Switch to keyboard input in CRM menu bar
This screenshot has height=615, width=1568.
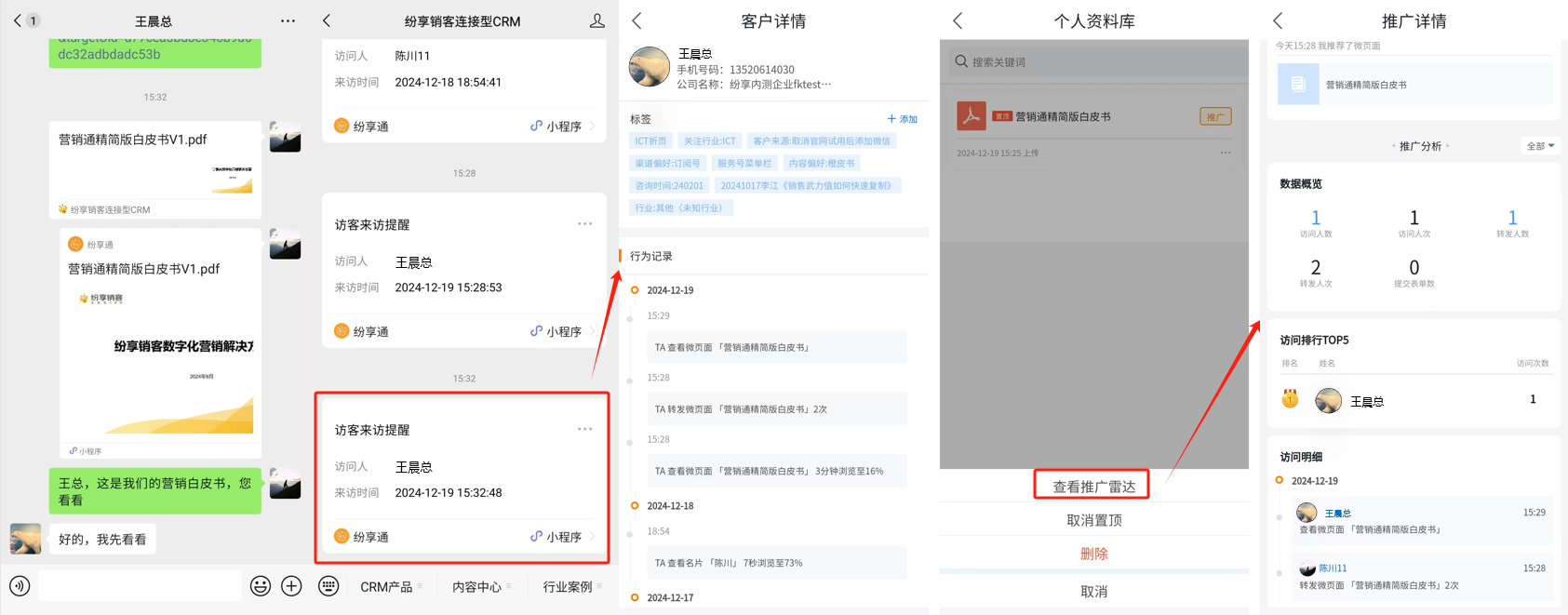click(328, 586)
